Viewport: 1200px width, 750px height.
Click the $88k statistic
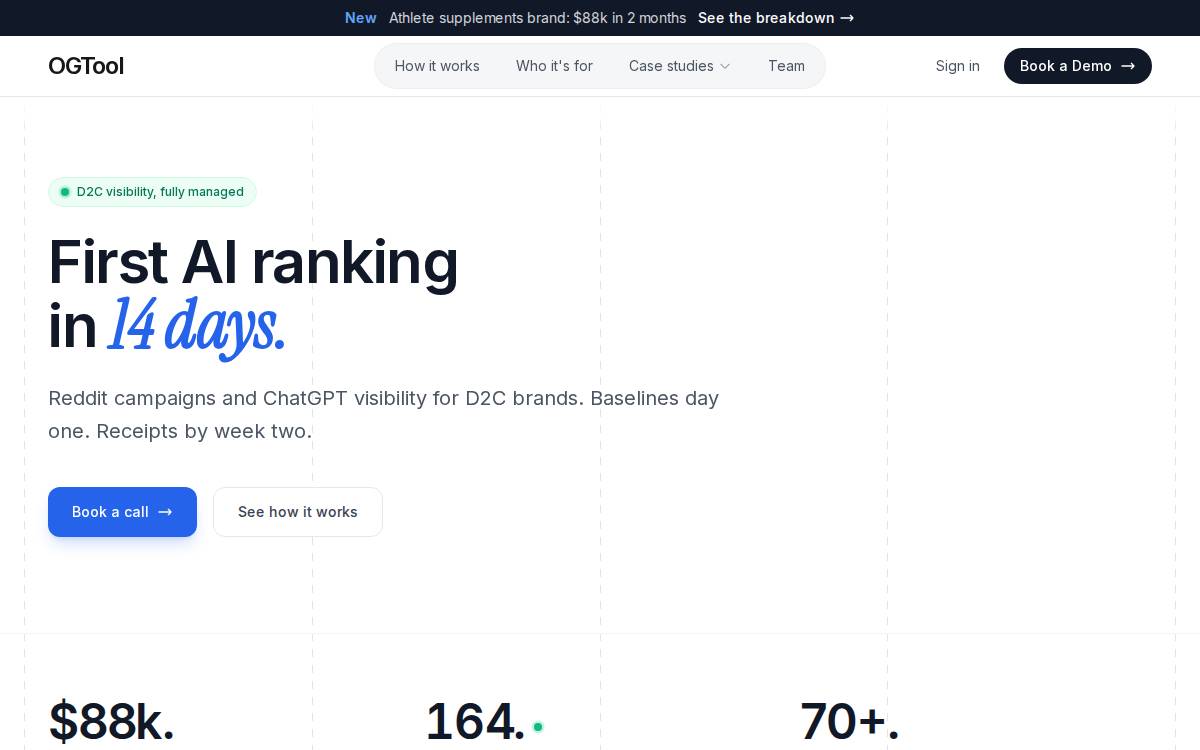tap(111, 722)
